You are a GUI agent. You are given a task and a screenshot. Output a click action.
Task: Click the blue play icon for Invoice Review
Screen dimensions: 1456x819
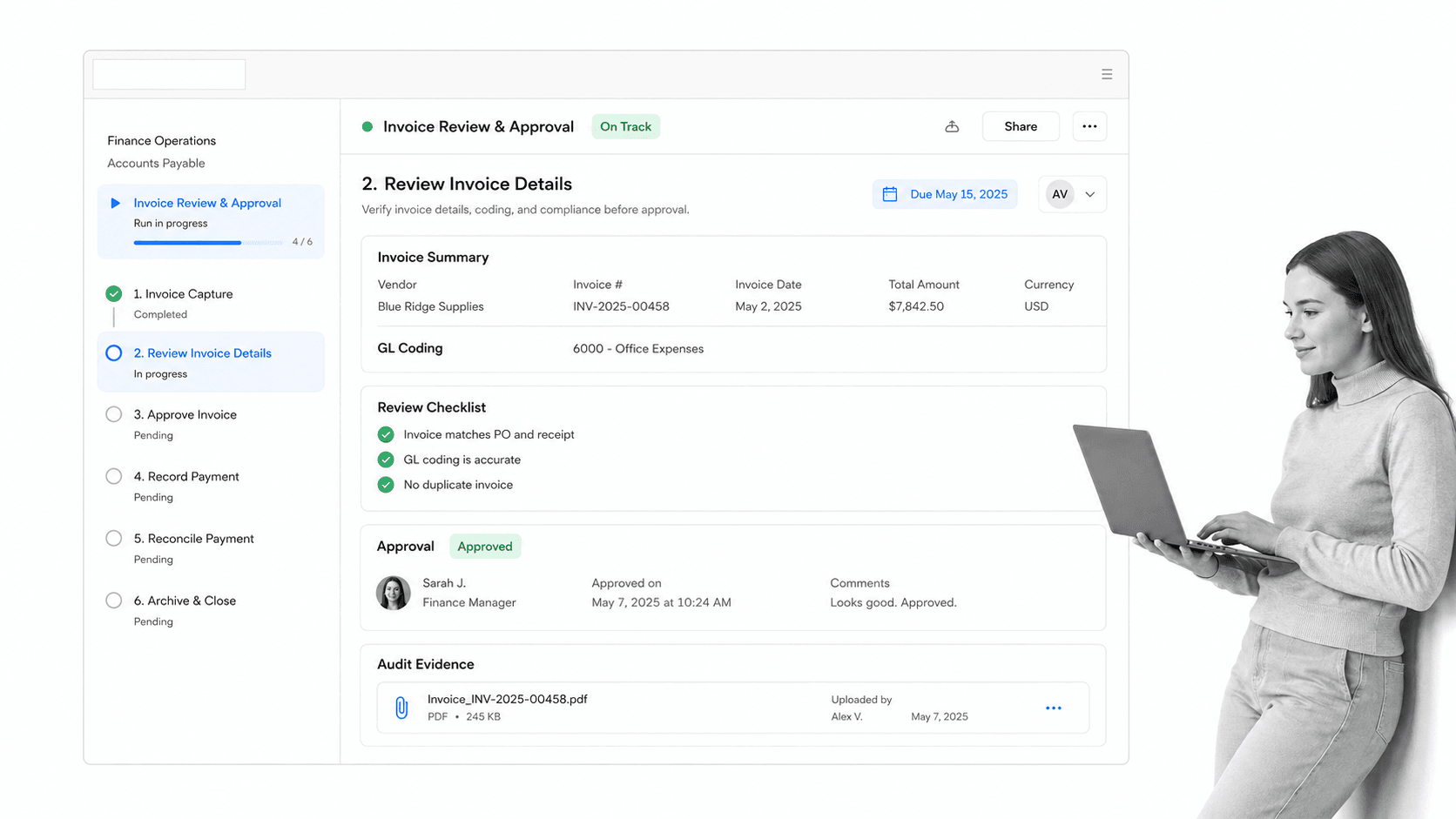coord(115,203)
